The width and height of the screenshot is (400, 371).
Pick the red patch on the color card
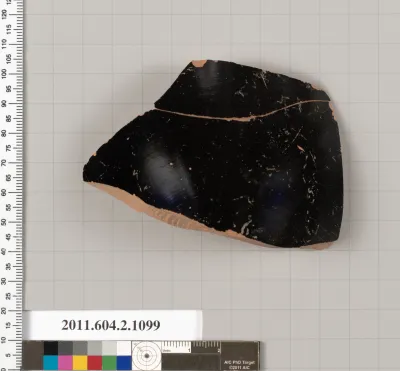pyautogui.click(x=95, y=363)
